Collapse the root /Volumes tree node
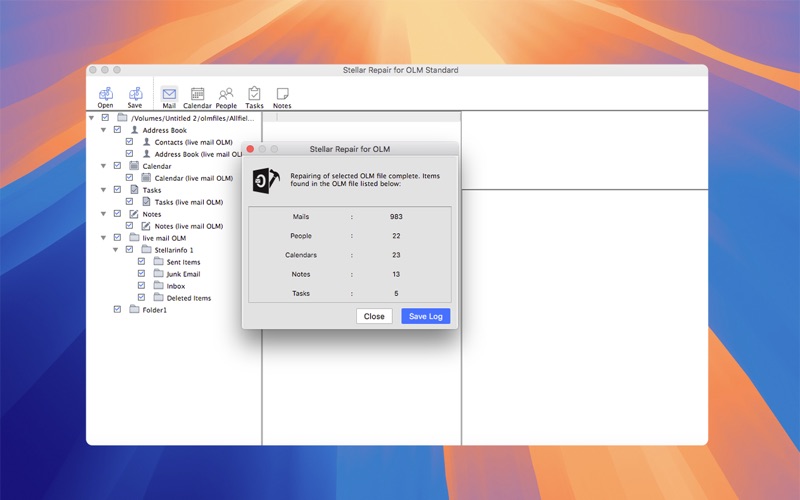 click(91, 118)
